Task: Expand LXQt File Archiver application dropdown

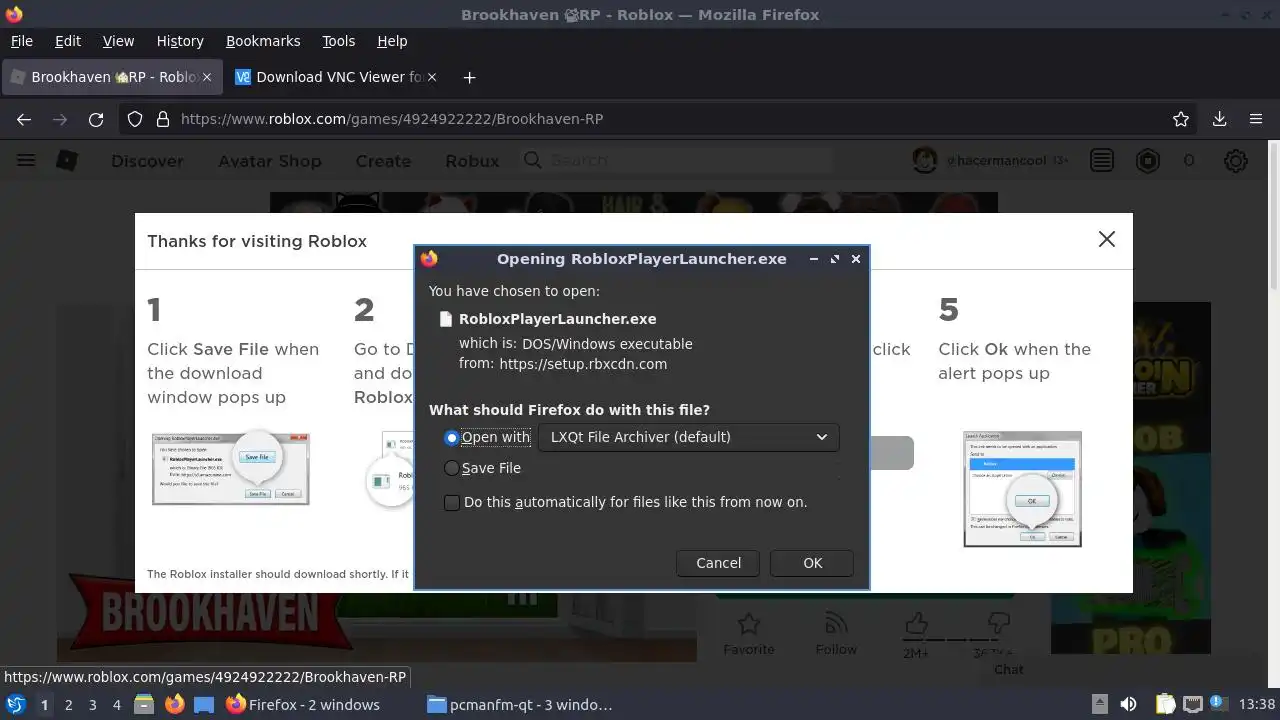Action: 689,437
